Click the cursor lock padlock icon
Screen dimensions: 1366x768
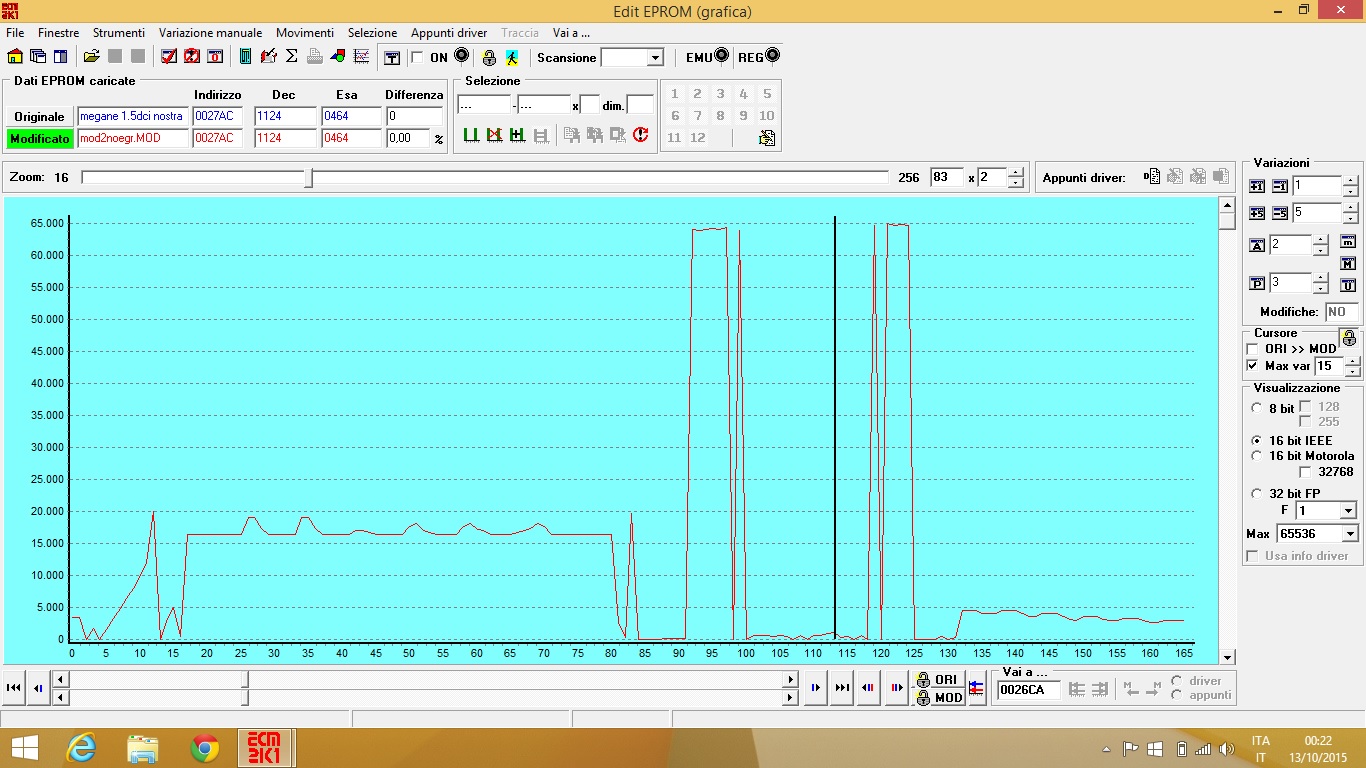(x=1349, y=338)
